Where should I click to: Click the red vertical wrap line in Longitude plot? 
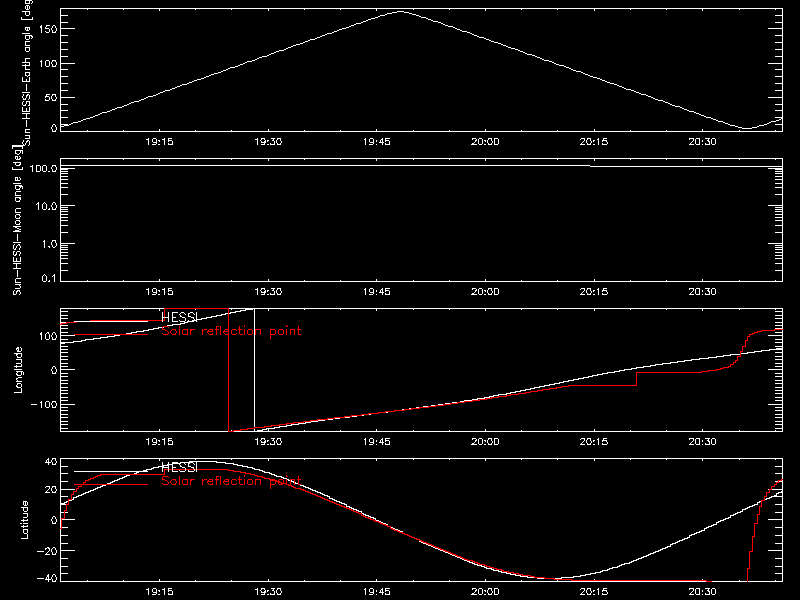point(229,369)
